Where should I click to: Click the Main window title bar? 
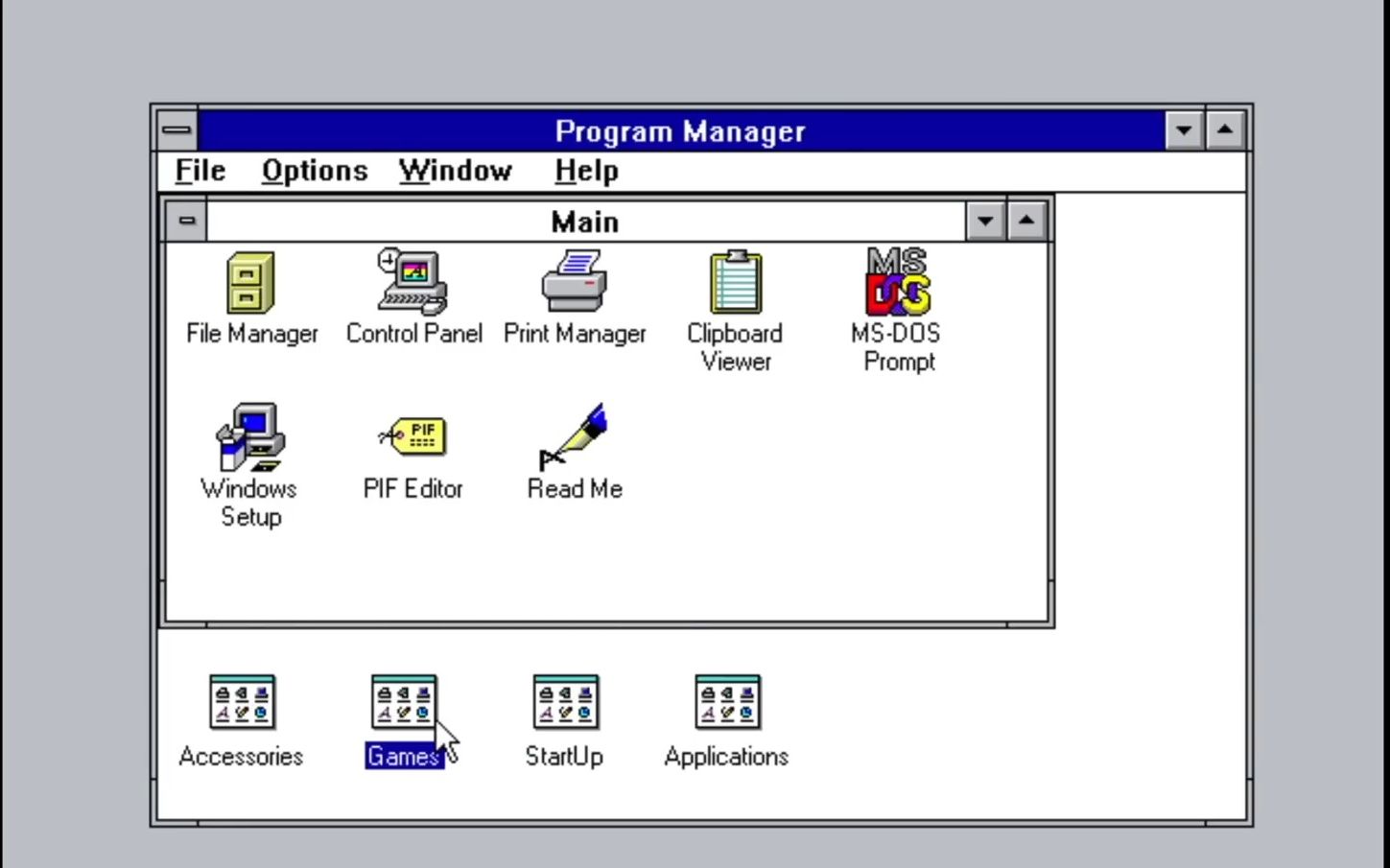586,222
